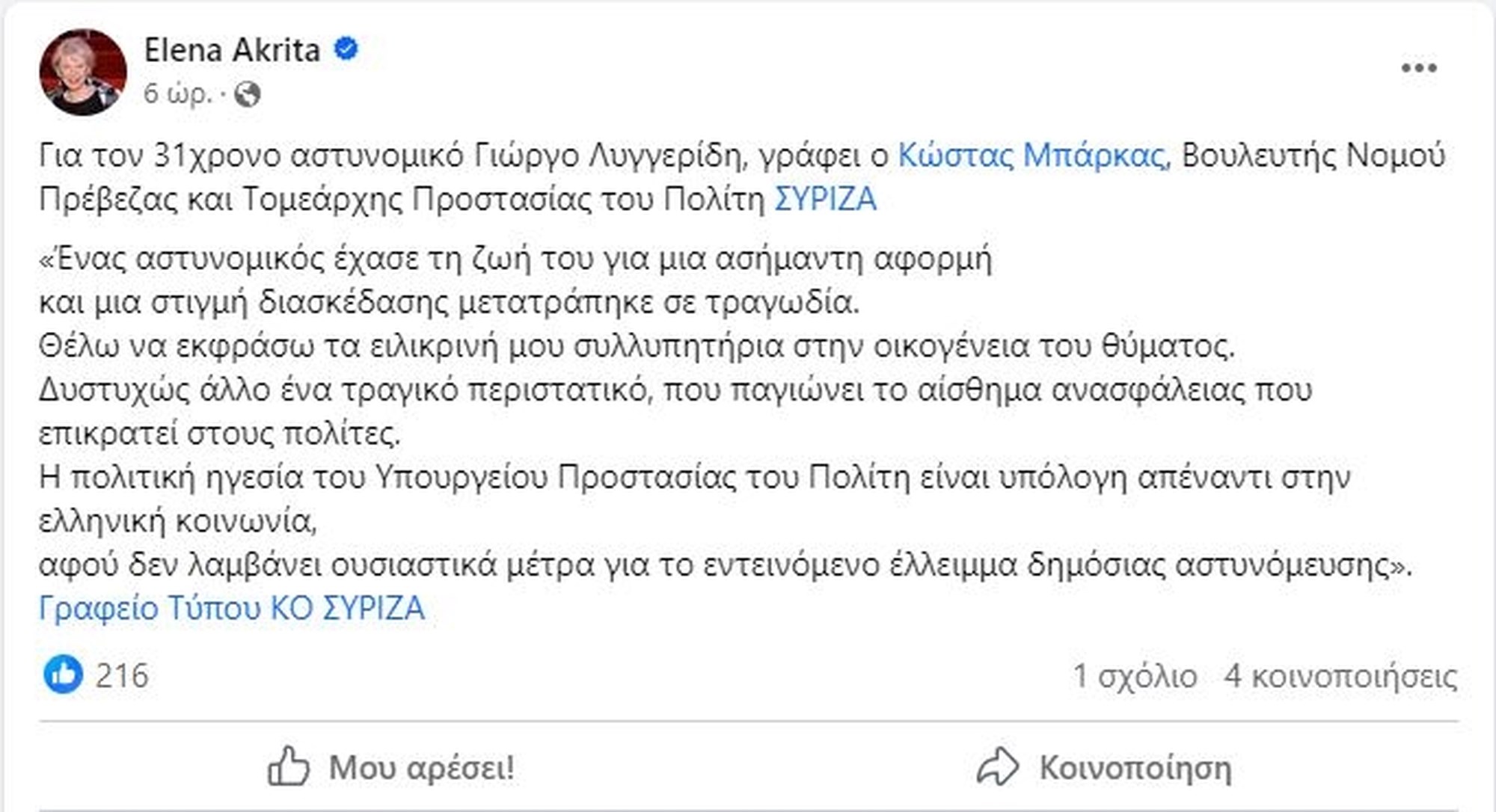This screenshot has width=1496, height=812.
Task: Open the ΣΥΡΙΖΑ link after Προστασίας του Πολίτη
Action: [824, 199]
